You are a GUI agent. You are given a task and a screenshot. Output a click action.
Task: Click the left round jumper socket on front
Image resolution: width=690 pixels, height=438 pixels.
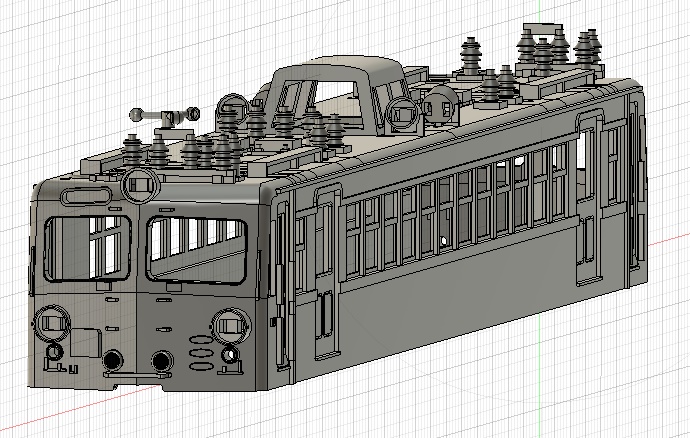tap(113, 360)
